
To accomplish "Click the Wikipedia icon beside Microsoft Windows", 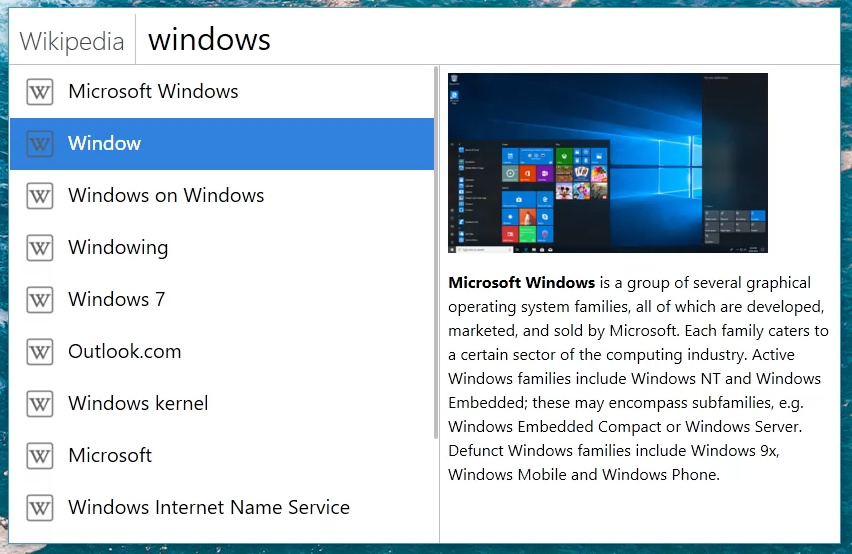I will [40, 92].
